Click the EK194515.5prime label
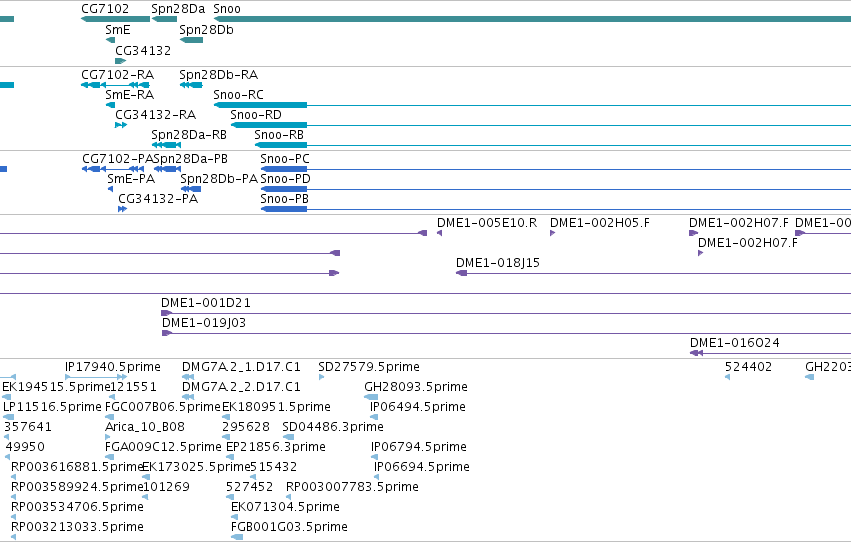Image resolution: width=851 pixels, height=542 pixels. coord(56,387)
